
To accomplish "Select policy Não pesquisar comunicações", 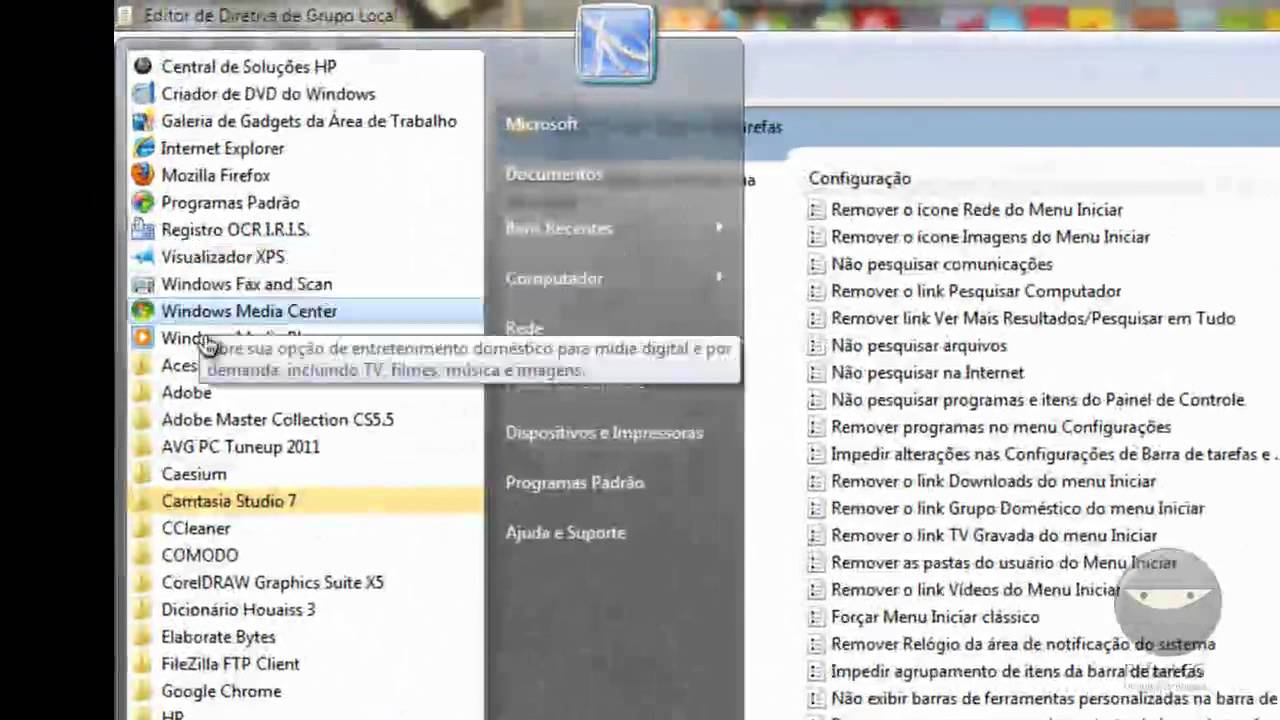I will point(942,264).
